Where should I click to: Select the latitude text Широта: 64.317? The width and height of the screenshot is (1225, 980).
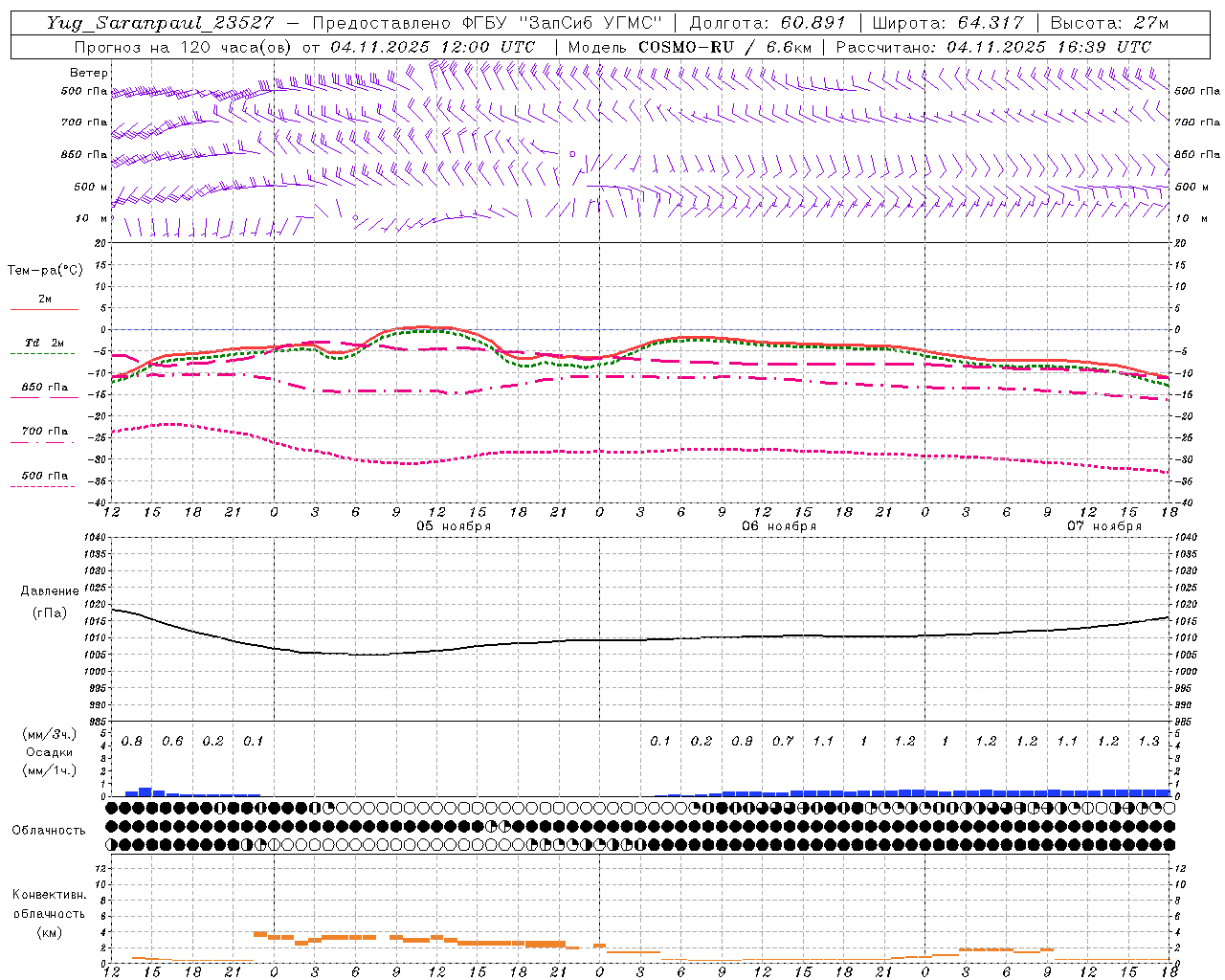click(x=947, y=23)
